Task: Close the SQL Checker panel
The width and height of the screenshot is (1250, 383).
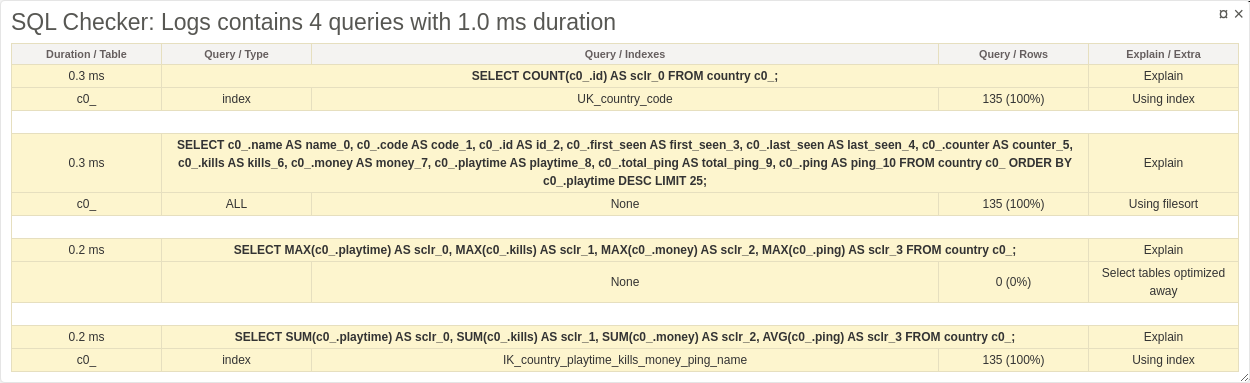Action: click(x=1238, y=14)
